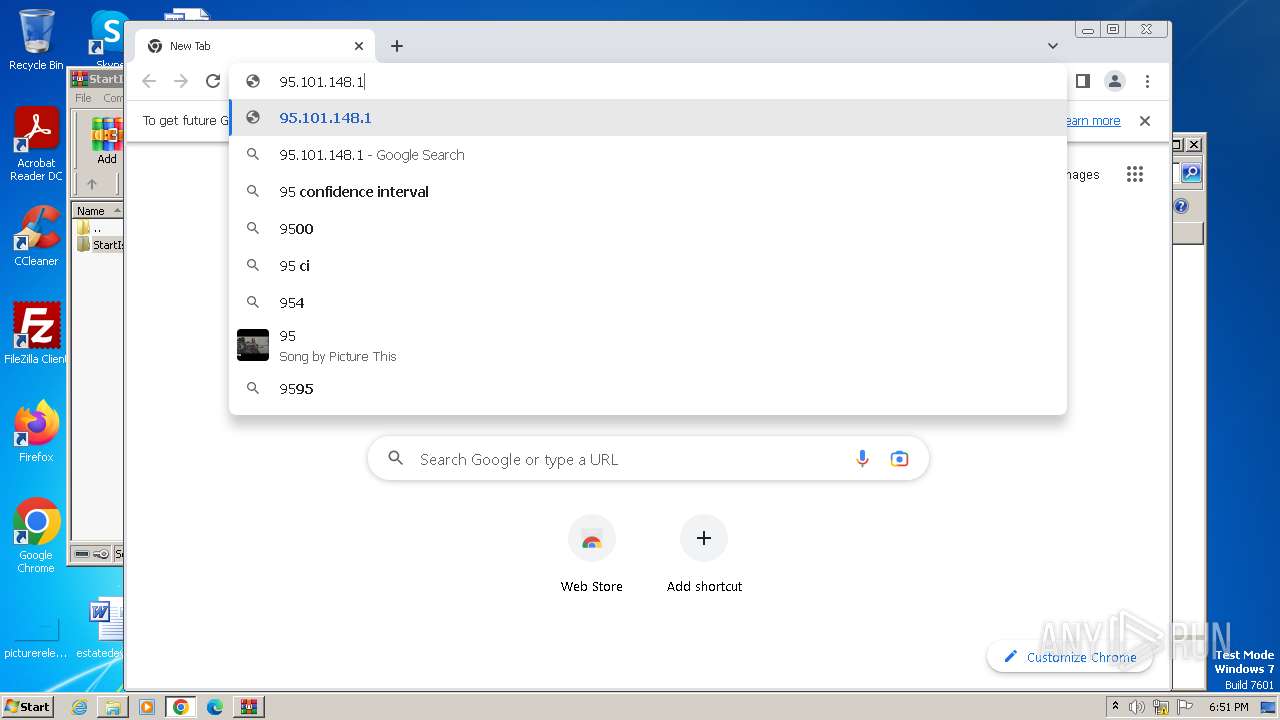Select '95.101.148.1 - Google Search' suggestion
The width and height of the screenshot is (1280, 720).
(x=648, y=155)
